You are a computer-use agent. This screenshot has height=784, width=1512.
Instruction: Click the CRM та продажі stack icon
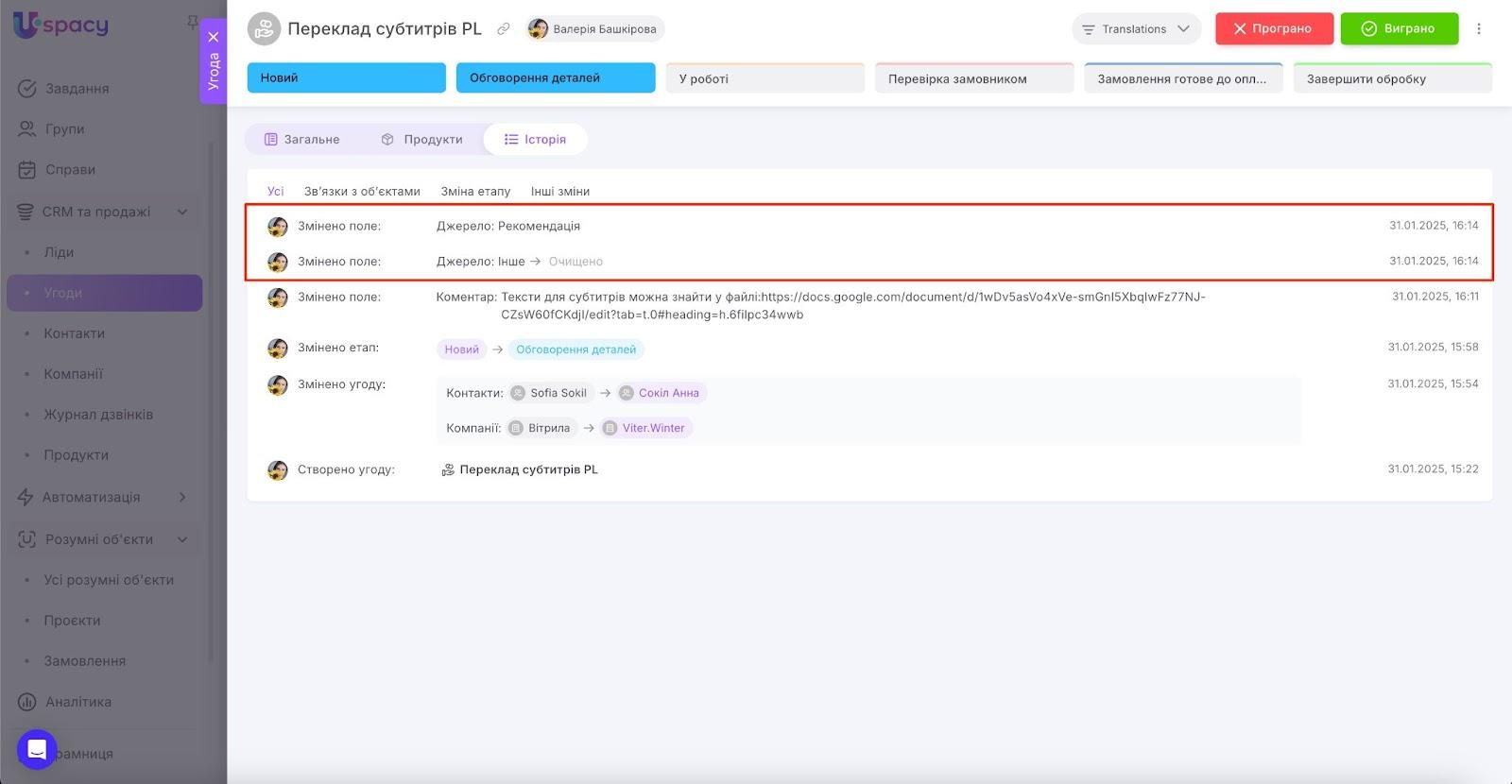click(26, 212)
